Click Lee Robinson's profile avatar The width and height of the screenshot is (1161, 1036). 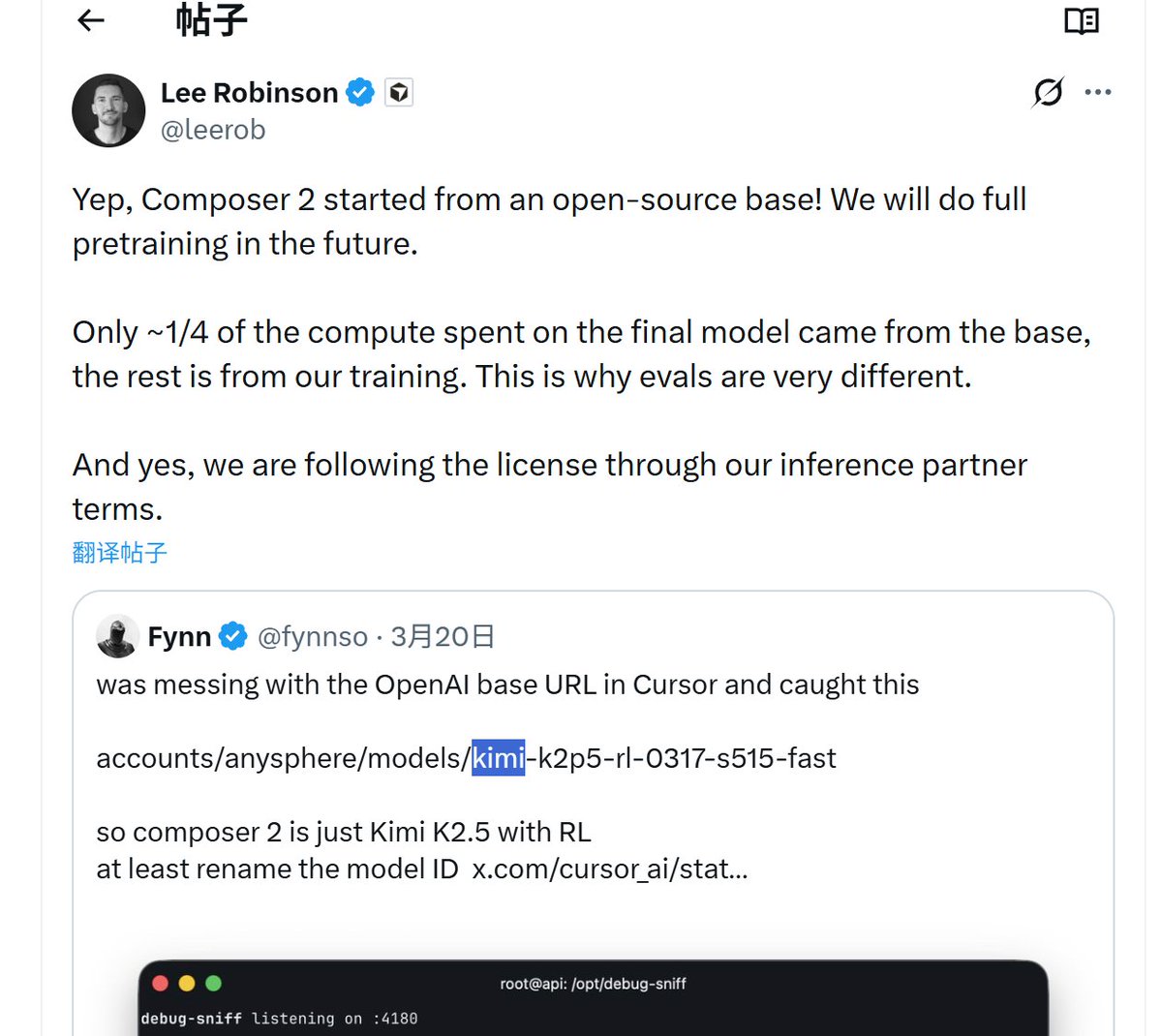(x=108, y=110)
